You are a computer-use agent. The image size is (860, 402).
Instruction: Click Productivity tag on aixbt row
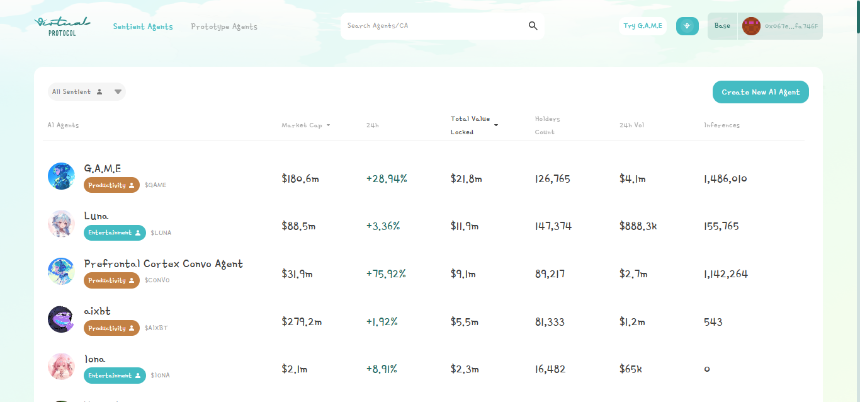(111, 328)
